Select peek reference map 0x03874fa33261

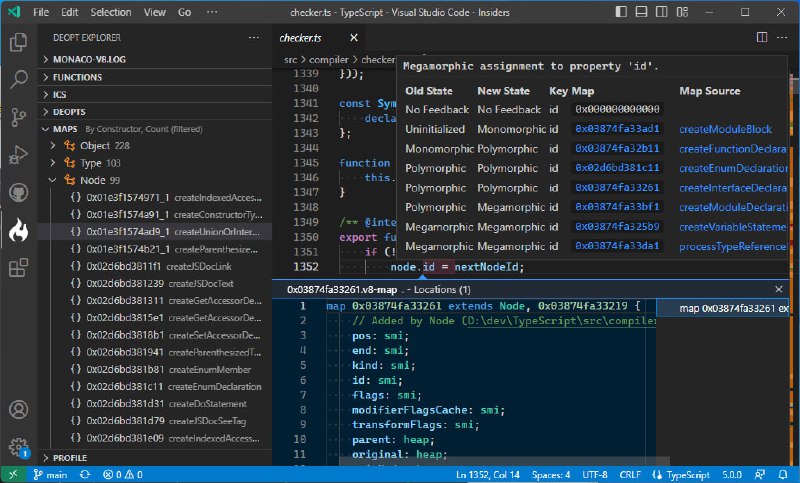click(x=722, y=308)
